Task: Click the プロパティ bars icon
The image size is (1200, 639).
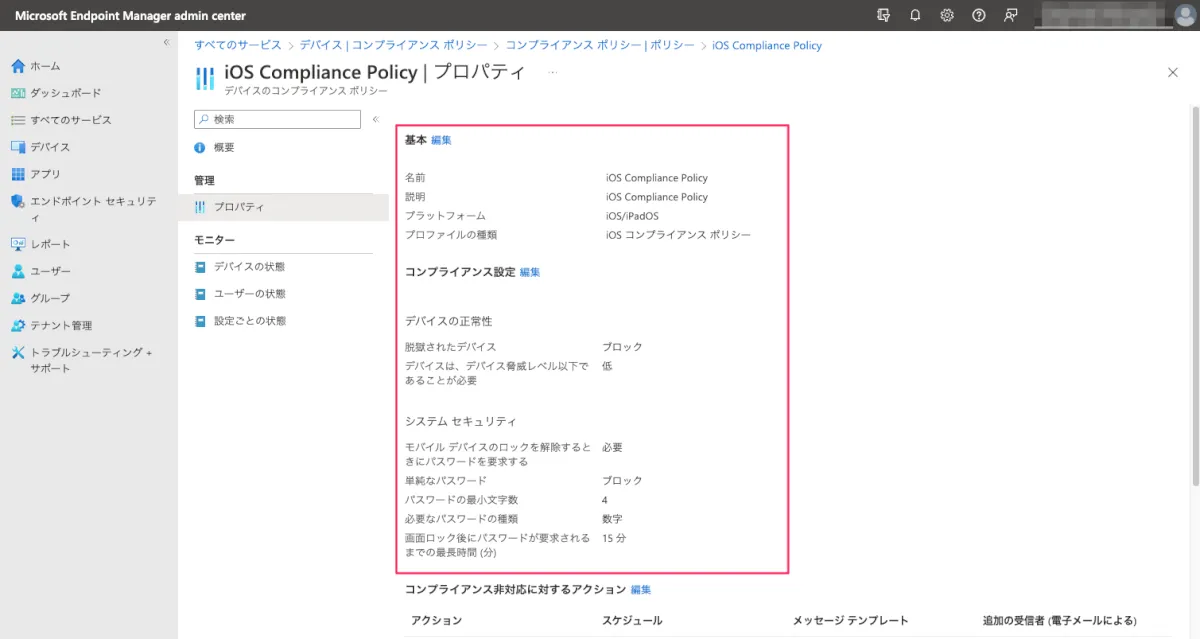Action: [200, 207]
